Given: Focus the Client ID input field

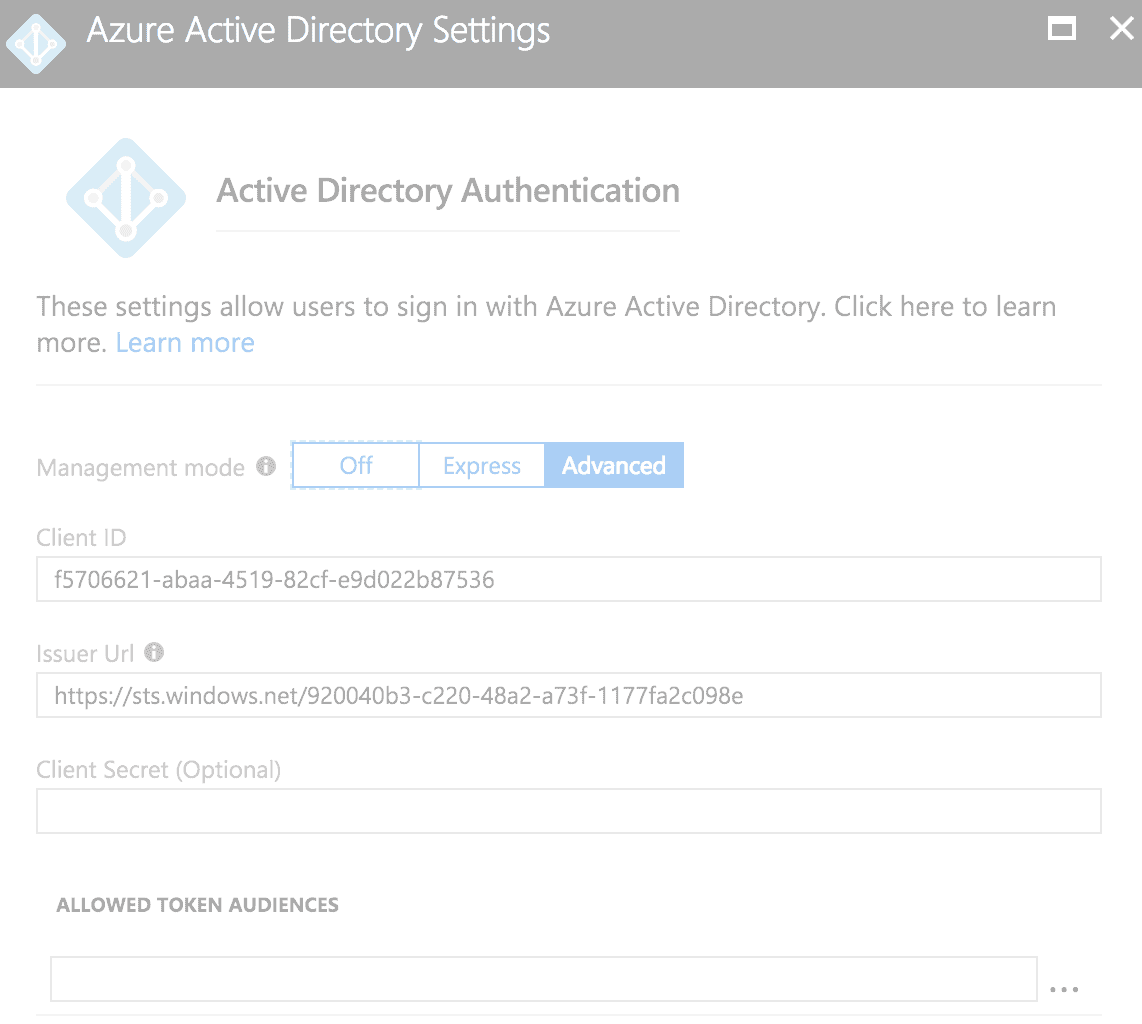Looking at the screenshot, I should pyautogui.click(x=569, y=579).
